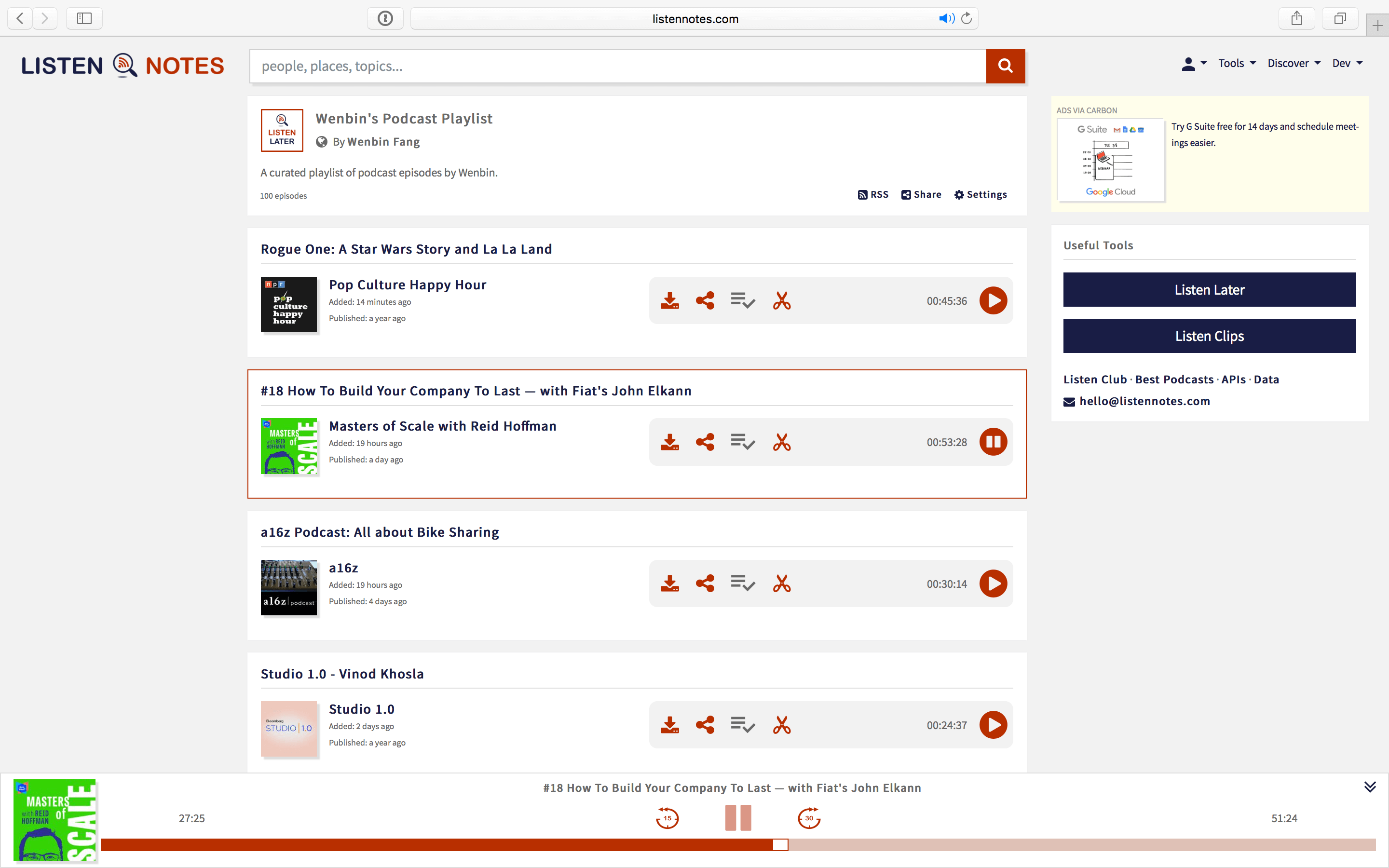Share the Masters of Scale episode

click(705, 442)
